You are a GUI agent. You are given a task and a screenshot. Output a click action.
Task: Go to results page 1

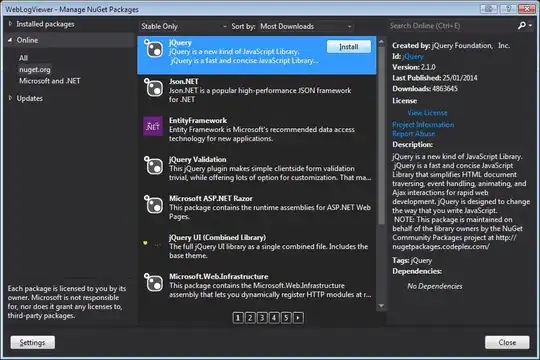(238, 318)
